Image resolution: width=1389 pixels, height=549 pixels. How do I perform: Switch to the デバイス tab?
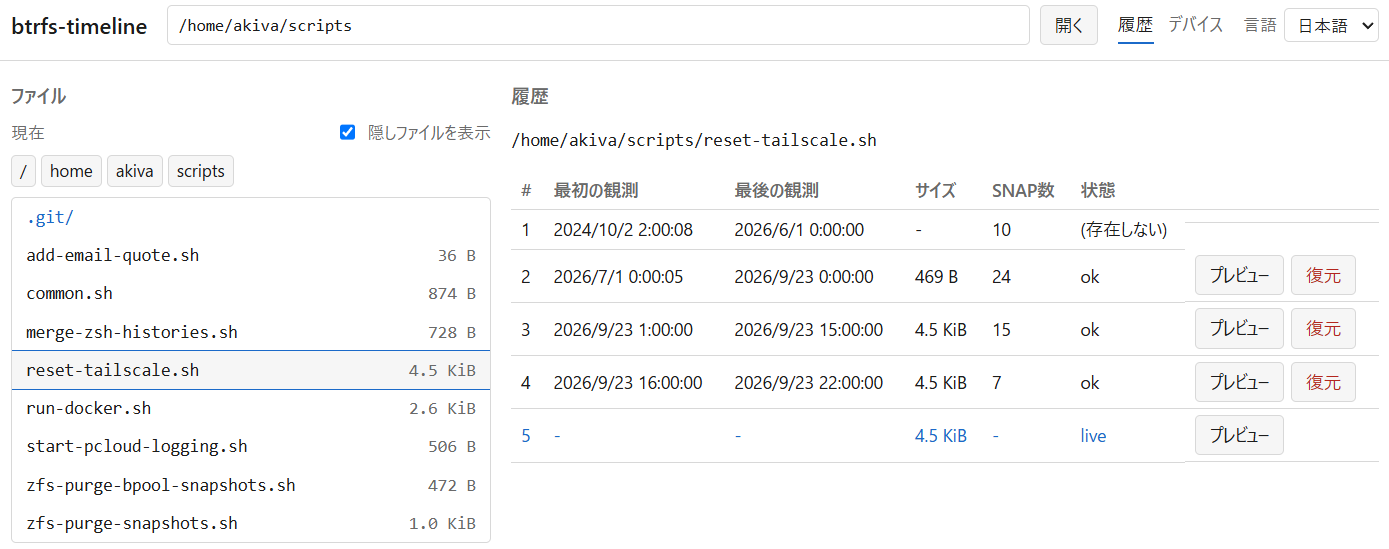click(1196, 26)
